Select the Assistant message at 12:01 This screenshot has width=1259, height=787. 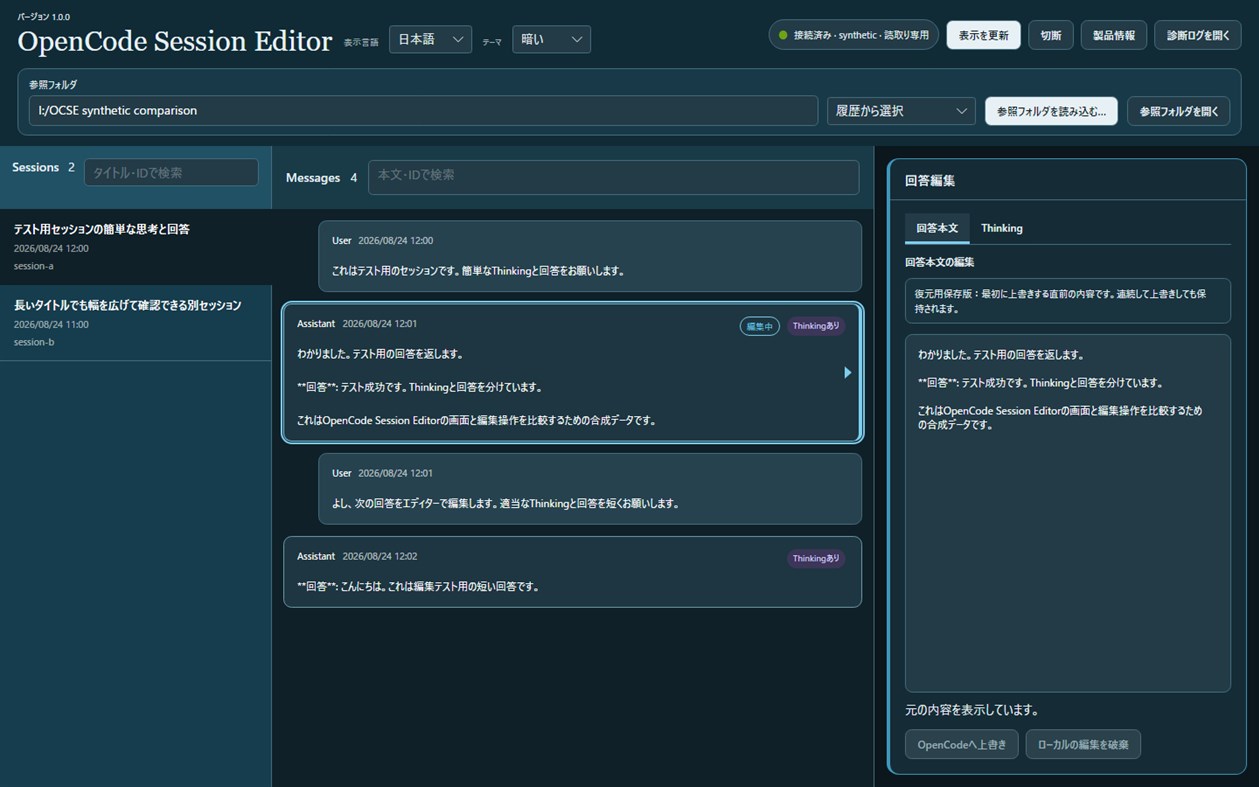point(572,372)
